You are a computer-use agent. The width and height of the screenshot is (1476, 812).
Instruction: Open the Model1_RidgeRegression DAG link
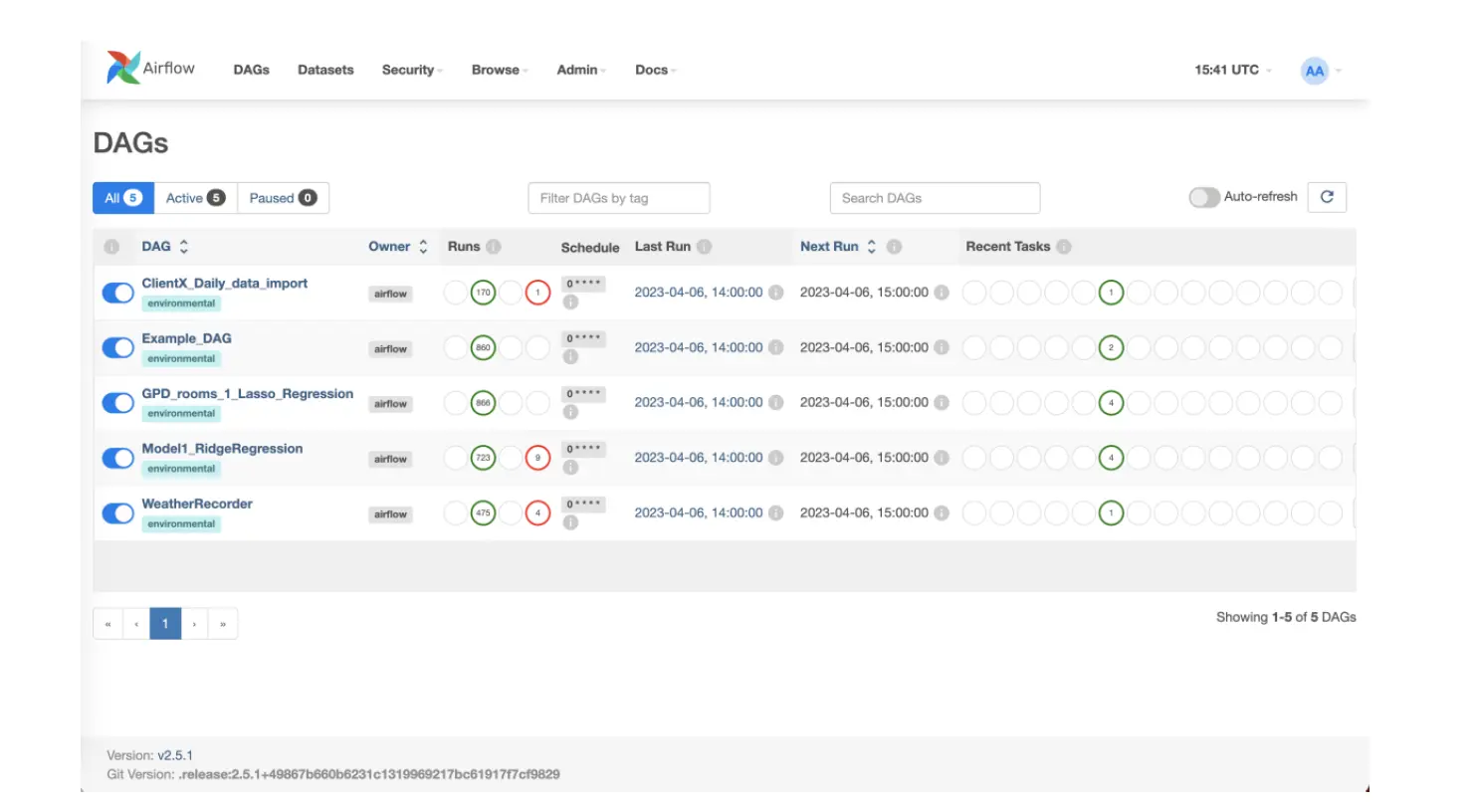pos(222,449)
